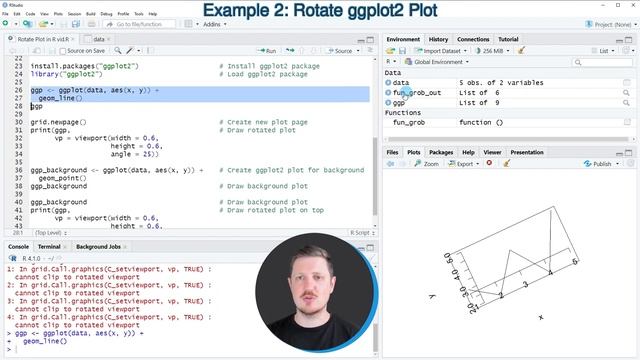
Task: Open the Export dropdown in Plots pane
Action: 464,164
